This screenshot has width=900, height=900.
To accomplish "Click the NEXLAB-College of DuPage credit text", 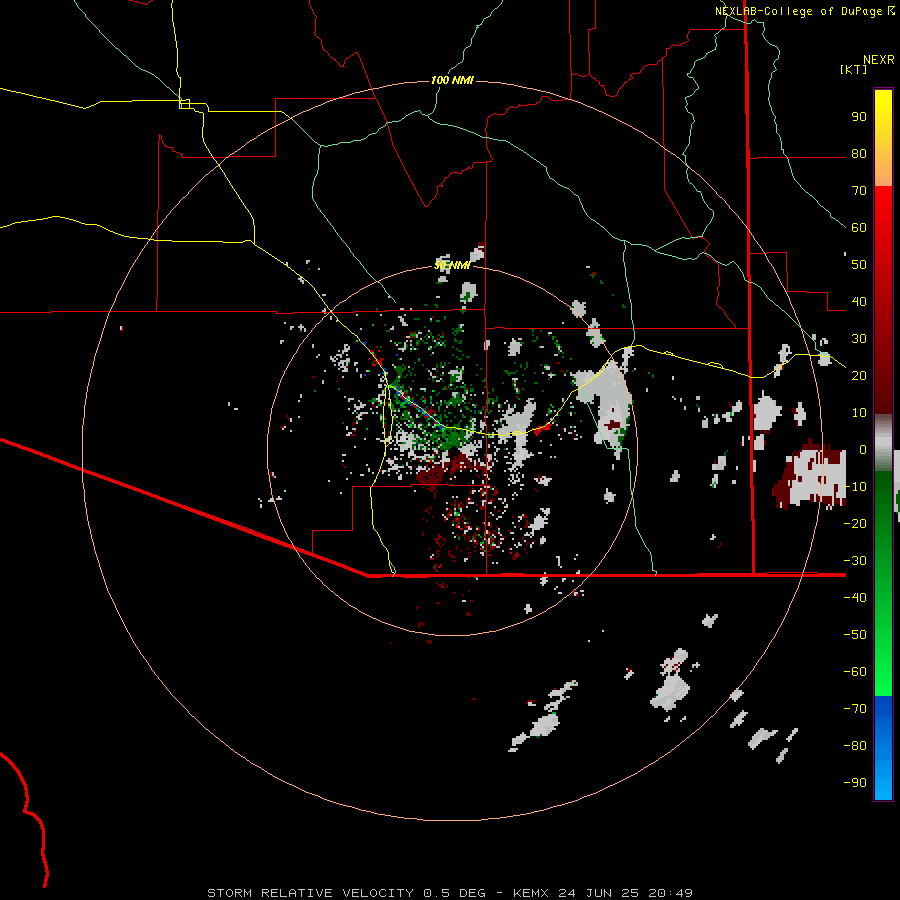I will click(800, 11).
